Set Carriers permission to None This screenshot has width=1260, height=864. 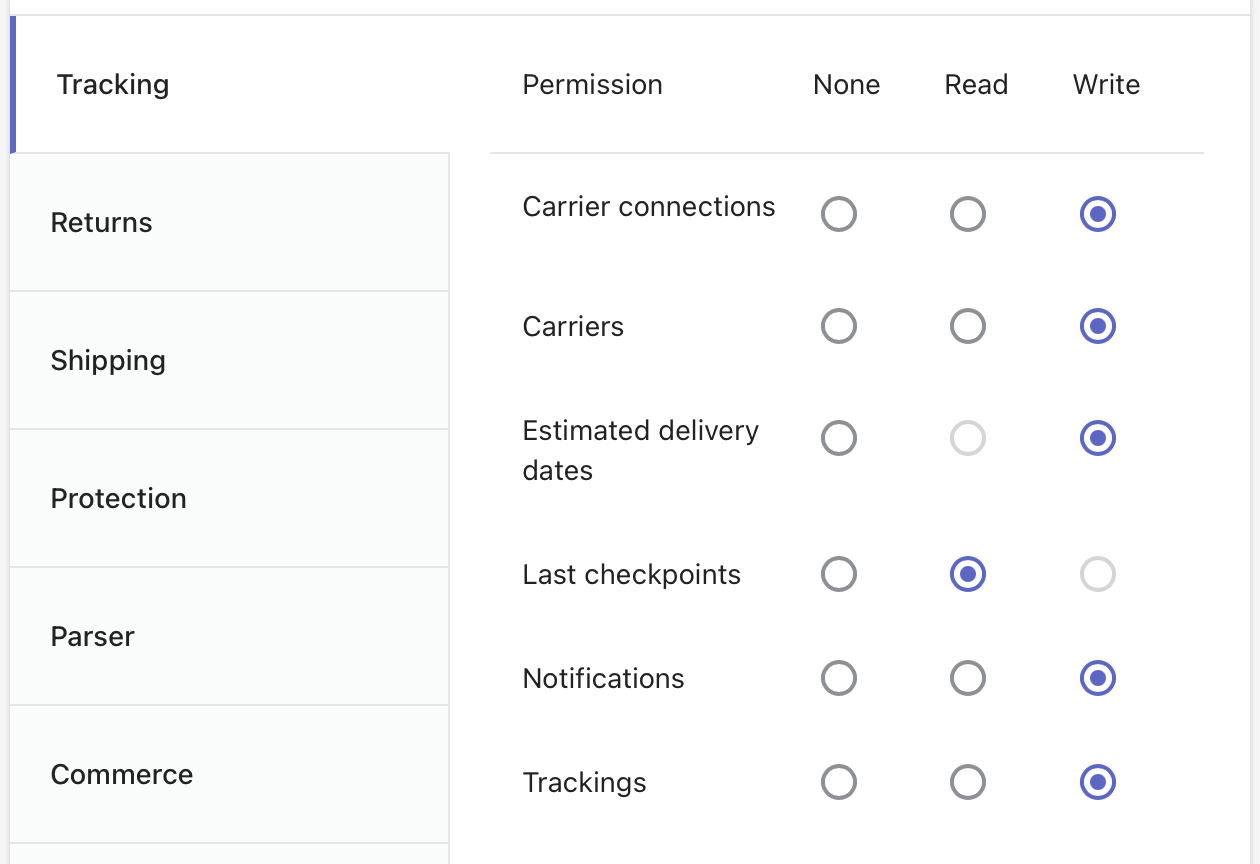[x=838, y=326]
